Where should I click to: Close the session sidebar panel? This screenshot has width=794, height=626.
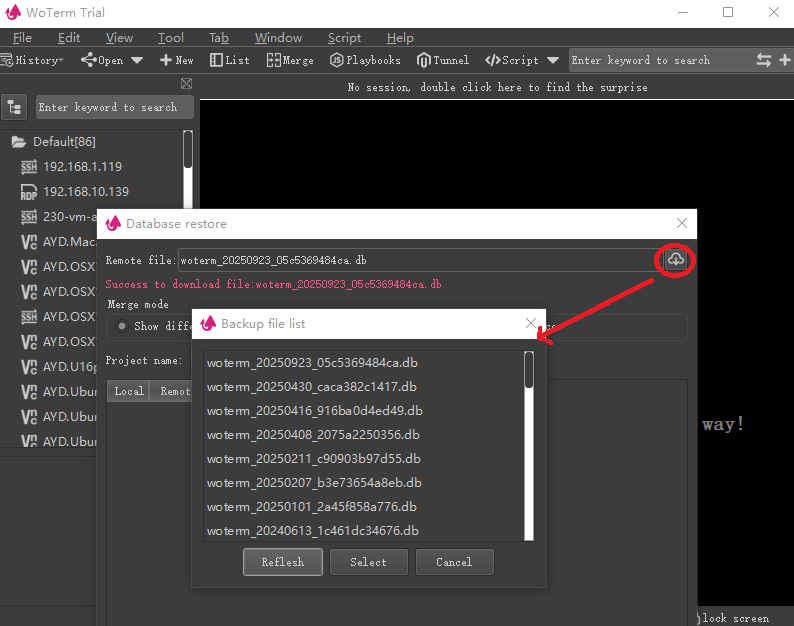(x=186, y=84)
